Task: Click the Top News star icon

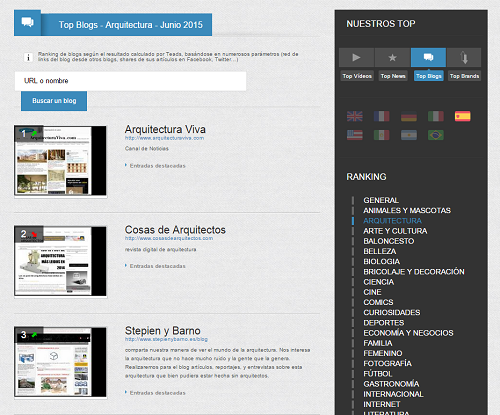Action: pyautogui.click(x=393, y=57)
